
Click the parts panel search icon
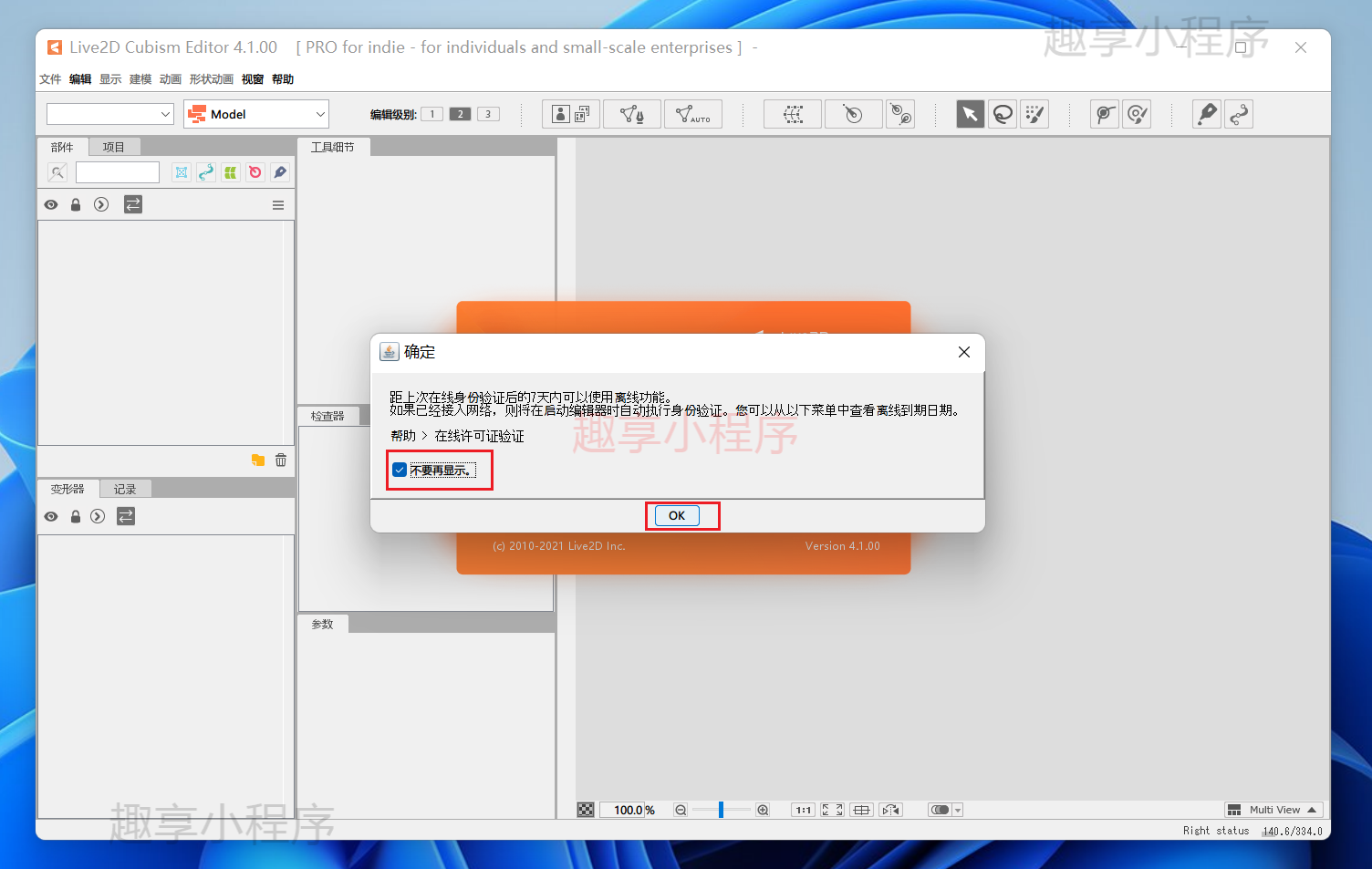(57, 172)
